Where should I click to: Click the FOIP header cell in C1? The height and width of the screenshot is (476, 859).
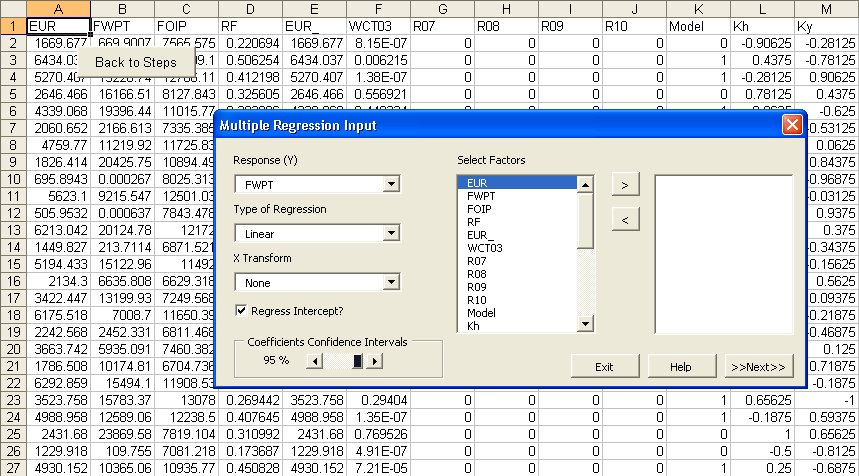point(186,26)
